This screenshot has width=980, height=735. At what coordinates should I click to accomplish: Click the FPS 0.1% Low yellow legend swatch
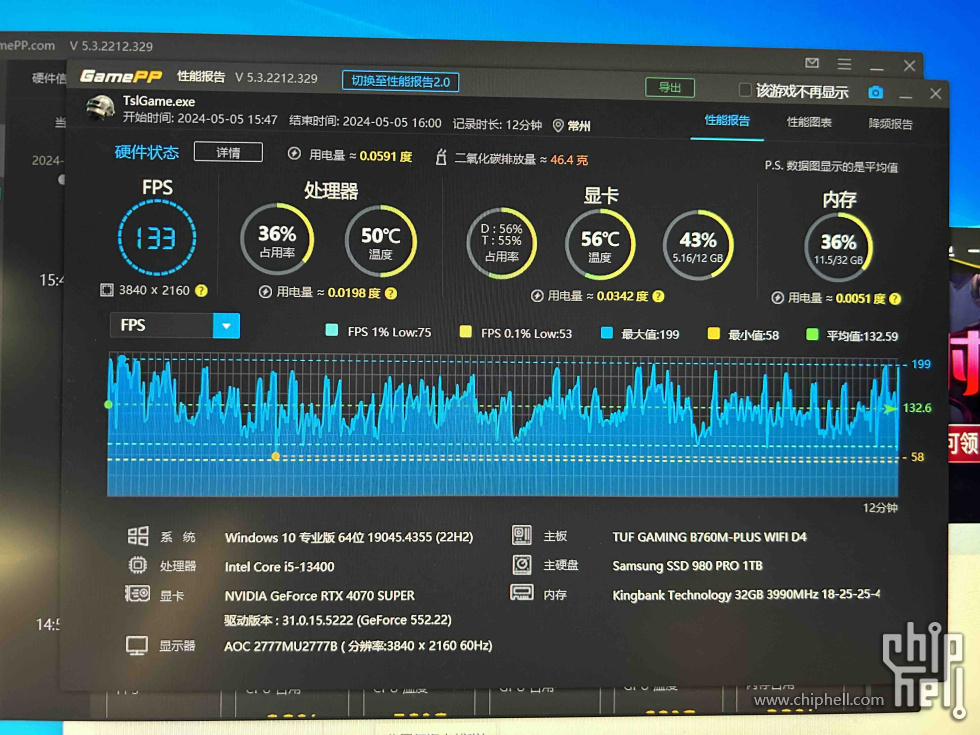point(466,331)
